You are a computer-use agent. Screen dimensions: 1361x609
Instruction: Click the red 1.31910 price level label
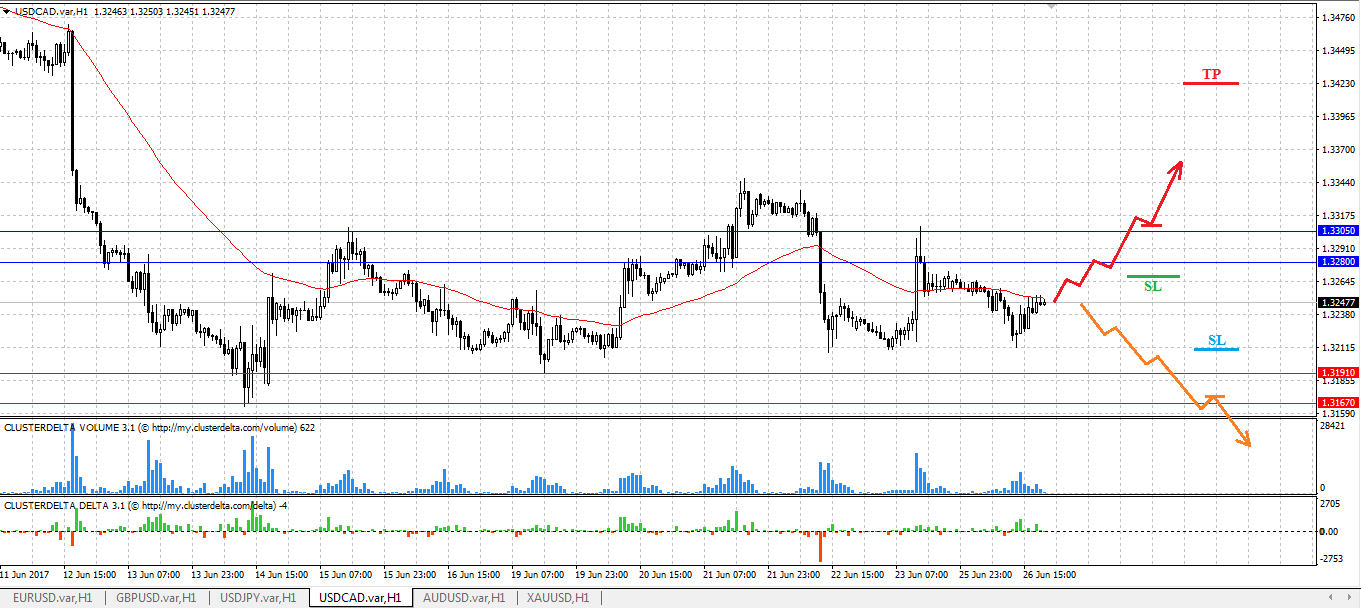coord(1338,373)
